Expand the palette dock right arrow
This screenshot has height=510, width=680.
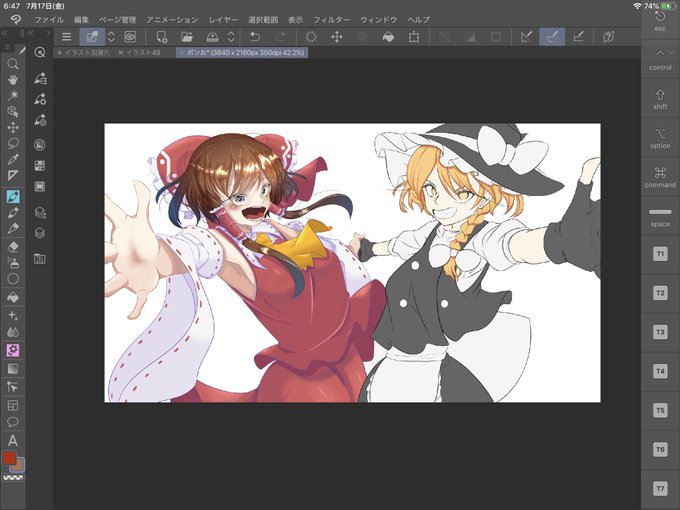(48, 33)
